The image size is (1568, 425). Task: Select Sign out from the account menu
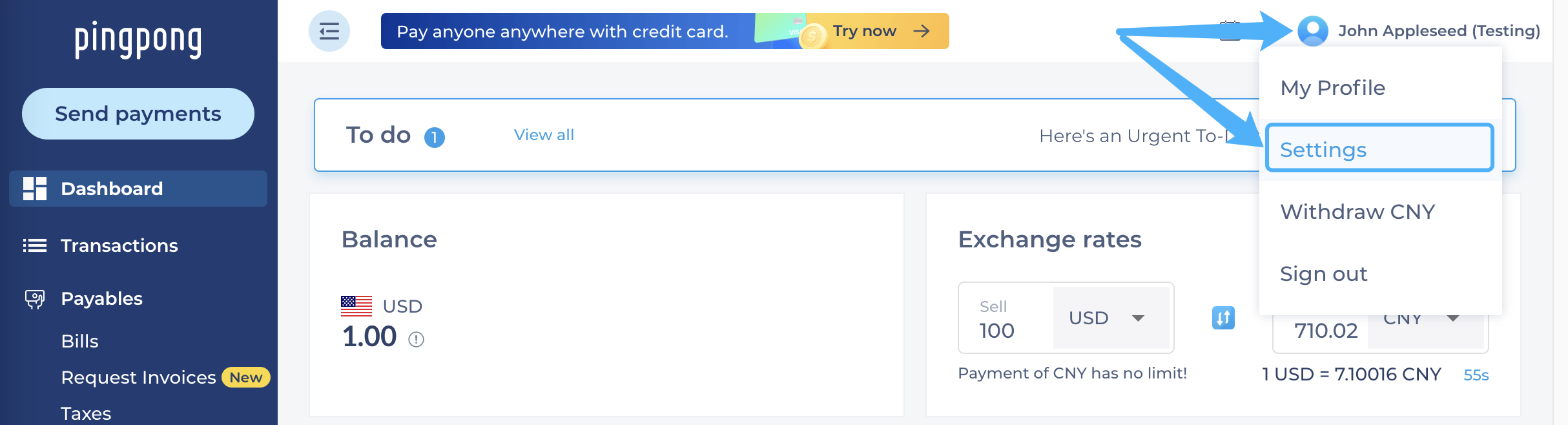pos(1323,273)
